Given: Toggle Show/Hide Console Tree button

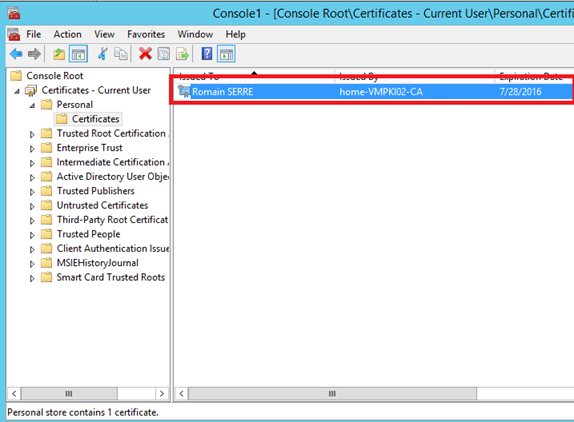Looking at the screenshot, I should [78, 54].
